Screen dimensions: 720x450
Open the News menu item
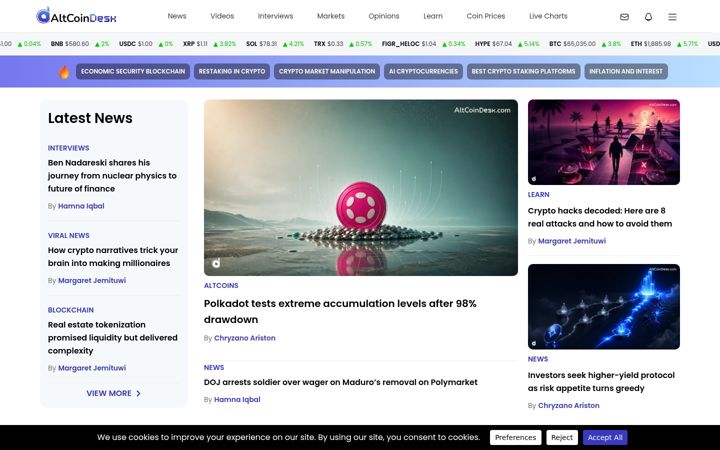pyautogui.click(x=177, y=16)
